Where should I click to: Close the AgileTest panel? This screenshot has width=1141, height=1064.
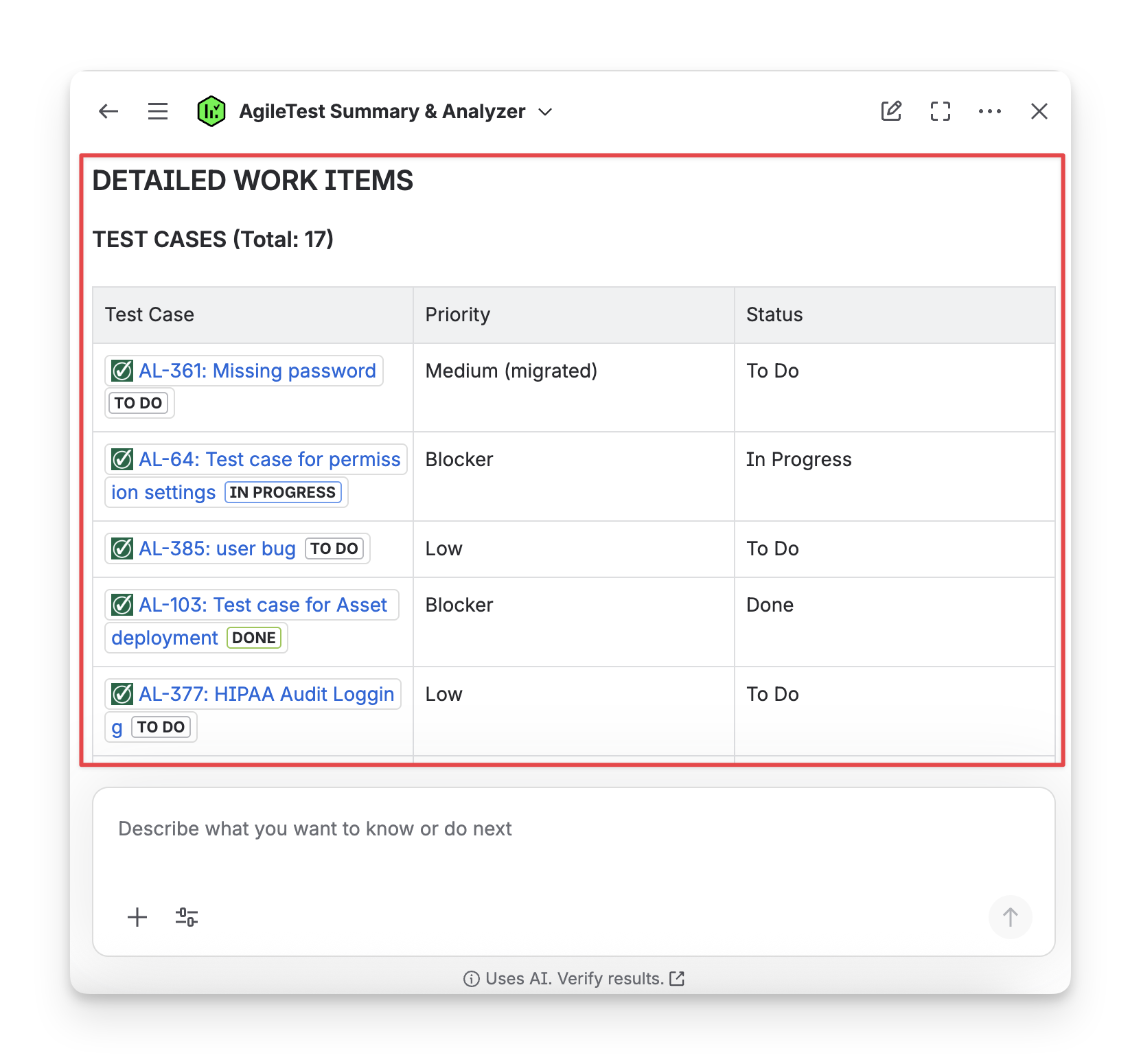tap(1039, 111)
